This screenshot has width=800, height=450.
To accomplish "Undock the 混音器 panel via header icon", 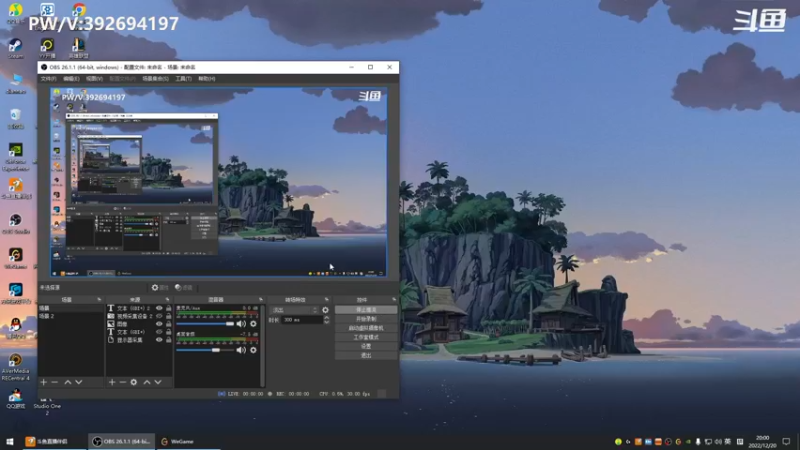I will (261, 299).
